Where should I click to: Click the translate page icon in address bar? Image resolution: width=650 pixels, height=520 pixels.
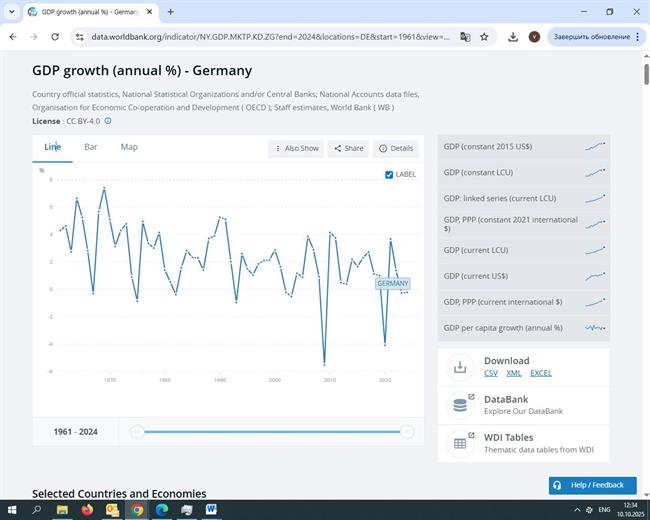coord(465,37)
